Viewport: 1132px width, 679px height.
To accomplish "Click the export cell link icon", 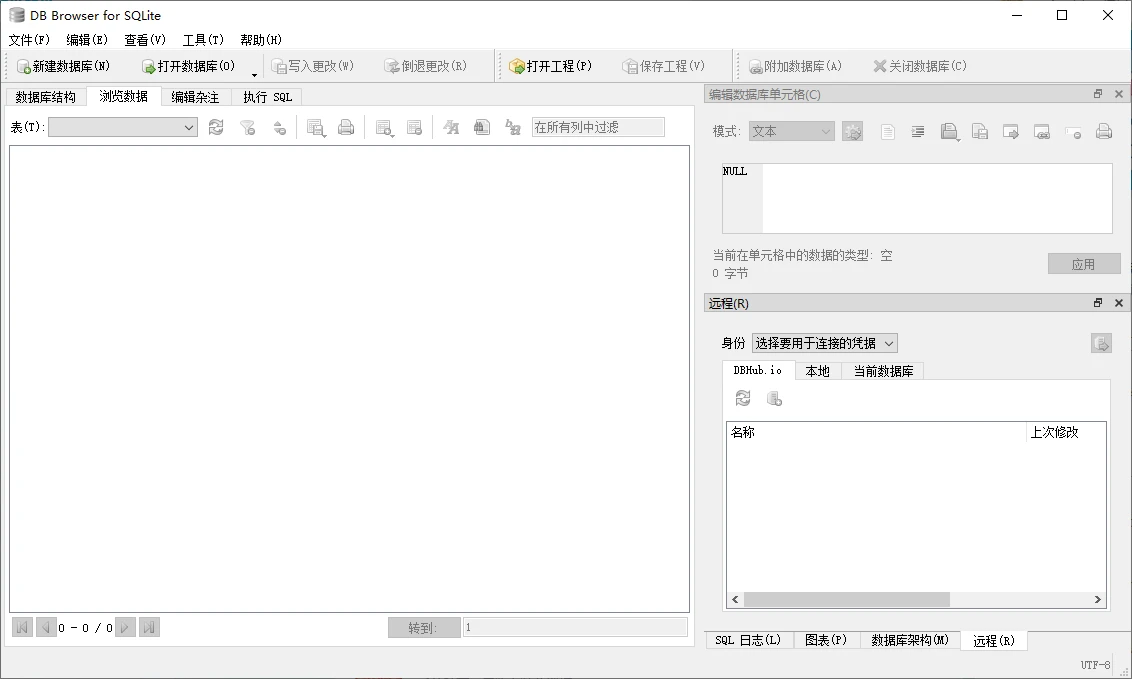I will [1042, 131].
